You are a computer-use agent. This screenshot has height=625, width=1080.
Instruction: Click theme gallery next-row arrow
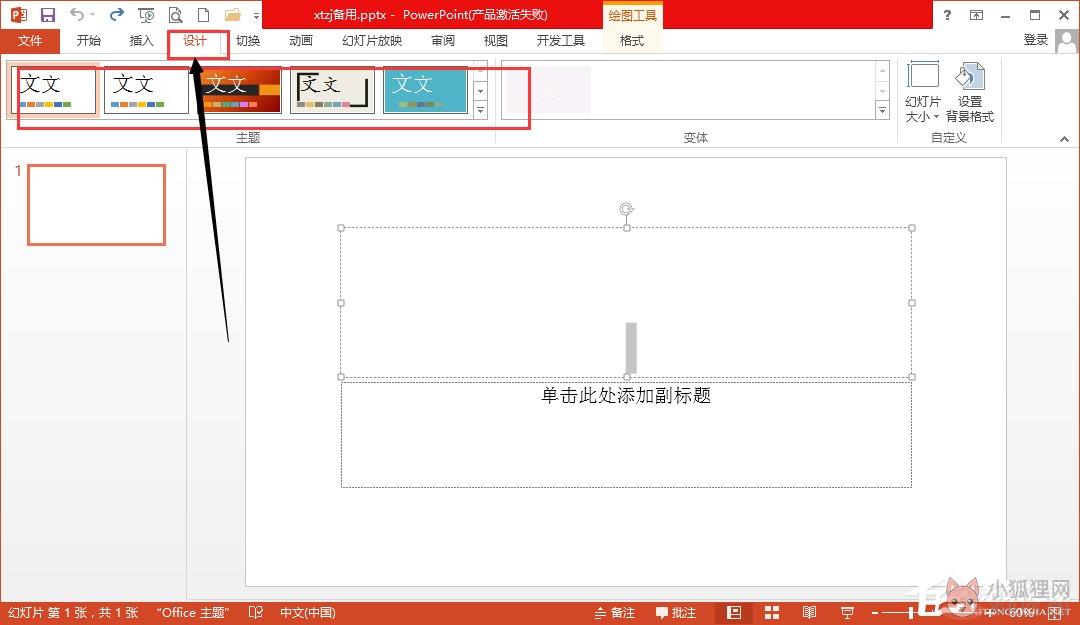(x=481, y=90)
